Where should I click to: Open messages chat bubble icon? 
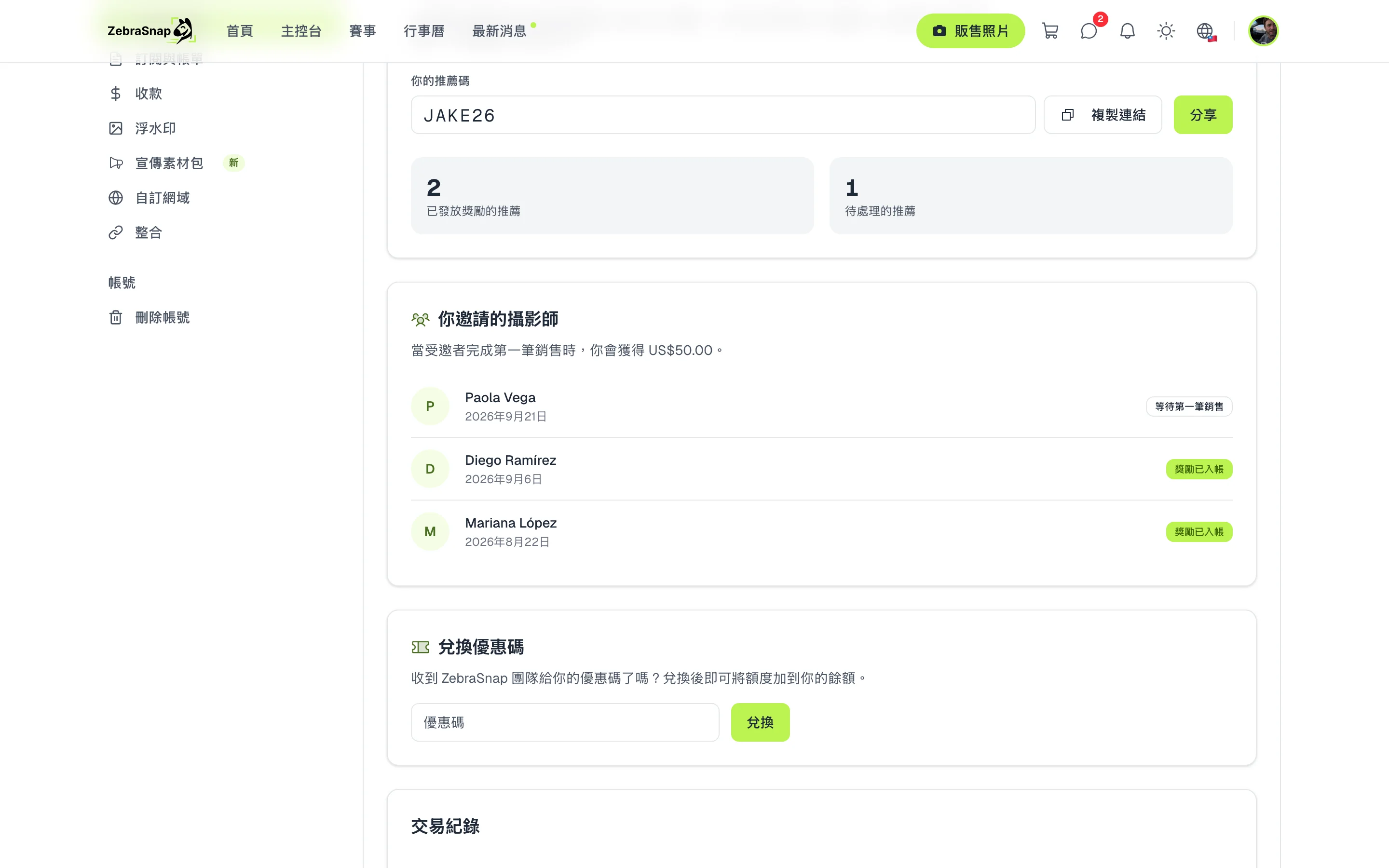tap(1088, 31)
